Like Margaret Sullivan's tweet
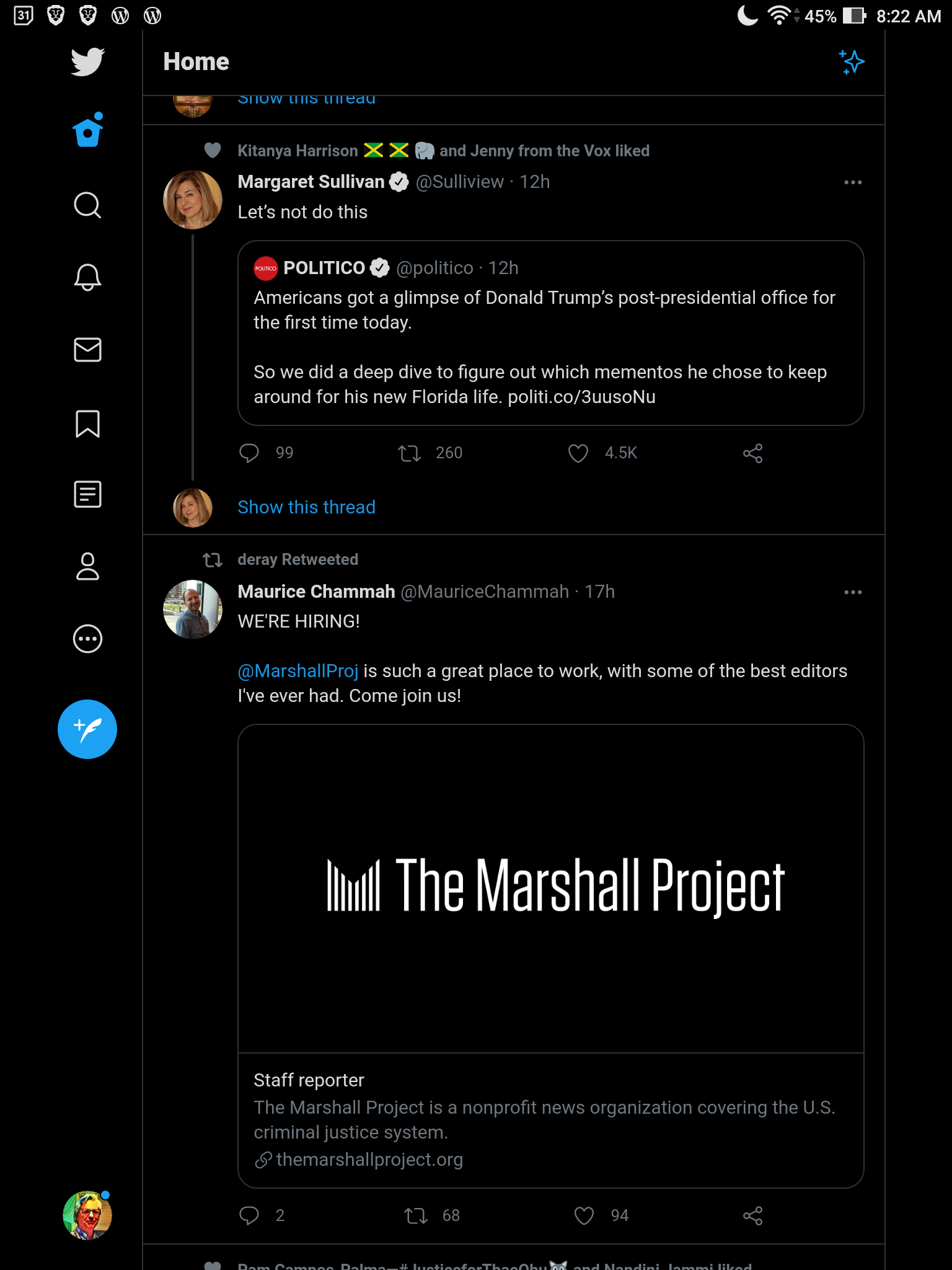The width and height of the screenshot is (952, 1270). [x=578, y=453]
